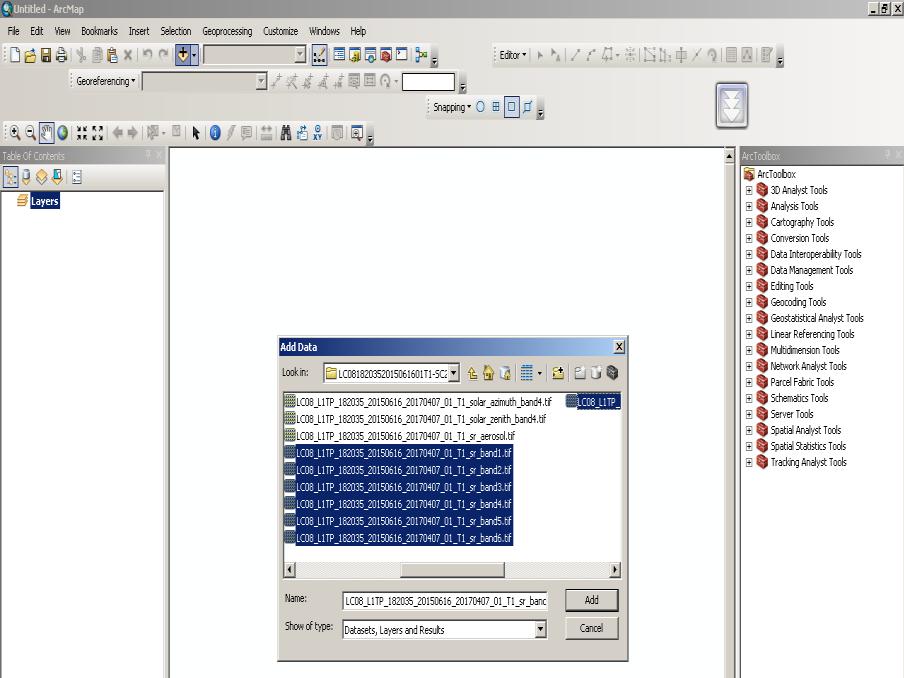Click the Fixed Zoom Out icon
The width and height of the screenshot is (904, 678).
coord(97,133)
